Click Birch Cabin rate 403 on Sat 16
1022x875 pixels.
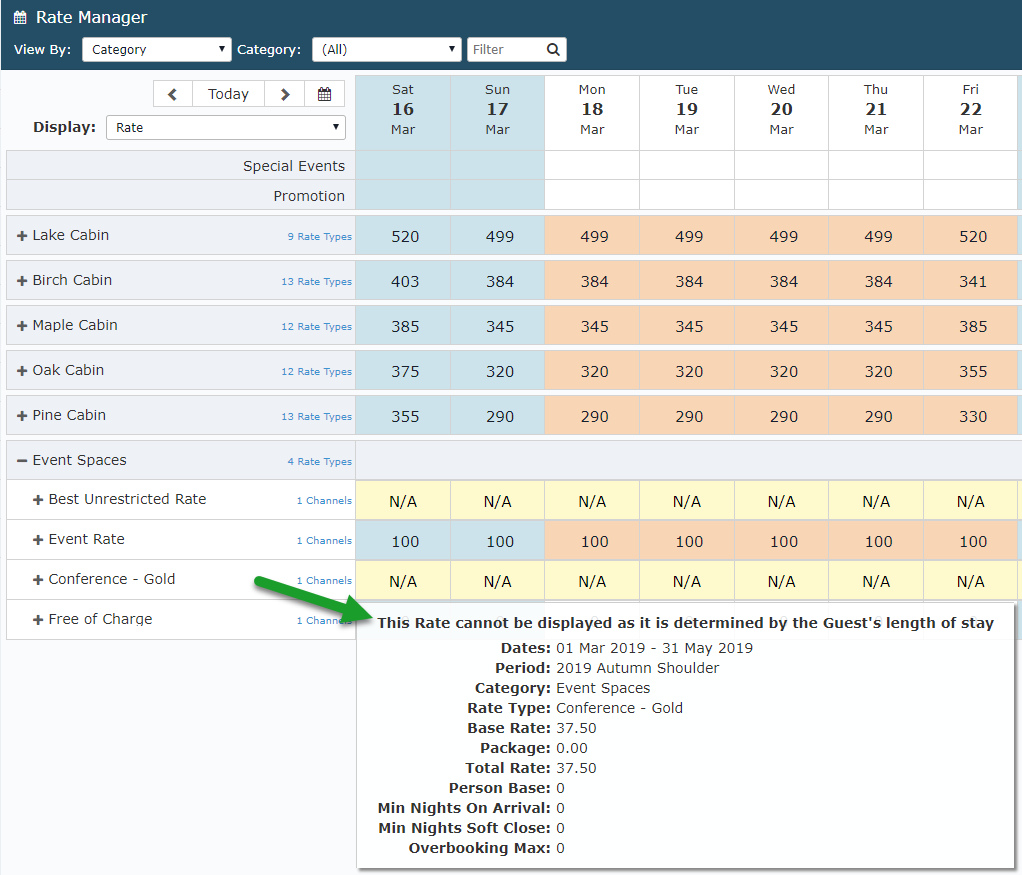(x=403, y=281)
